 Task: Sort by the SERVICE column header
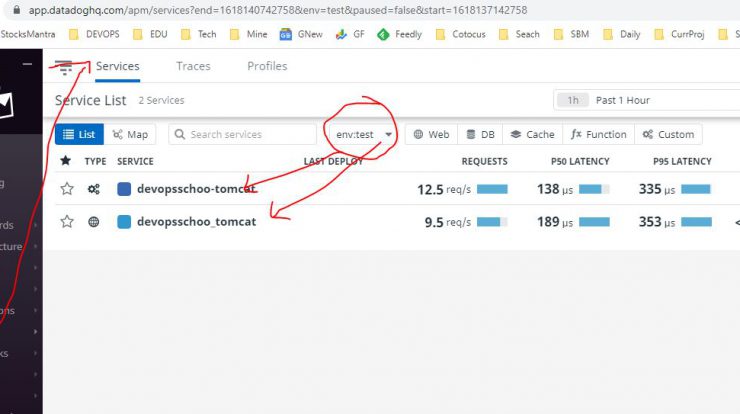(x=135, y=161)
